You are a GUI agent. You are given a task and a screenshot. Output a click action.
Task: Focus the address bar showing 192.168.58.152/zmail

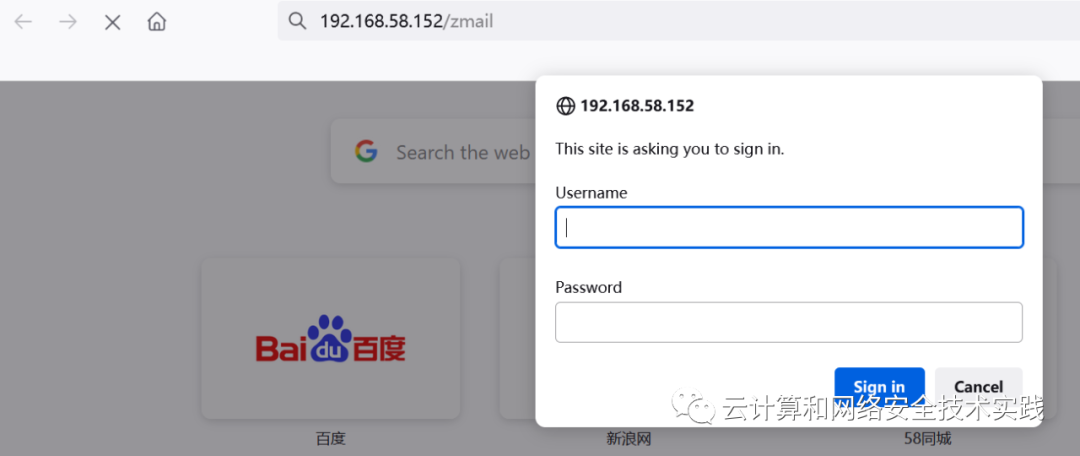pyautogui.click(x=678, y=21)
